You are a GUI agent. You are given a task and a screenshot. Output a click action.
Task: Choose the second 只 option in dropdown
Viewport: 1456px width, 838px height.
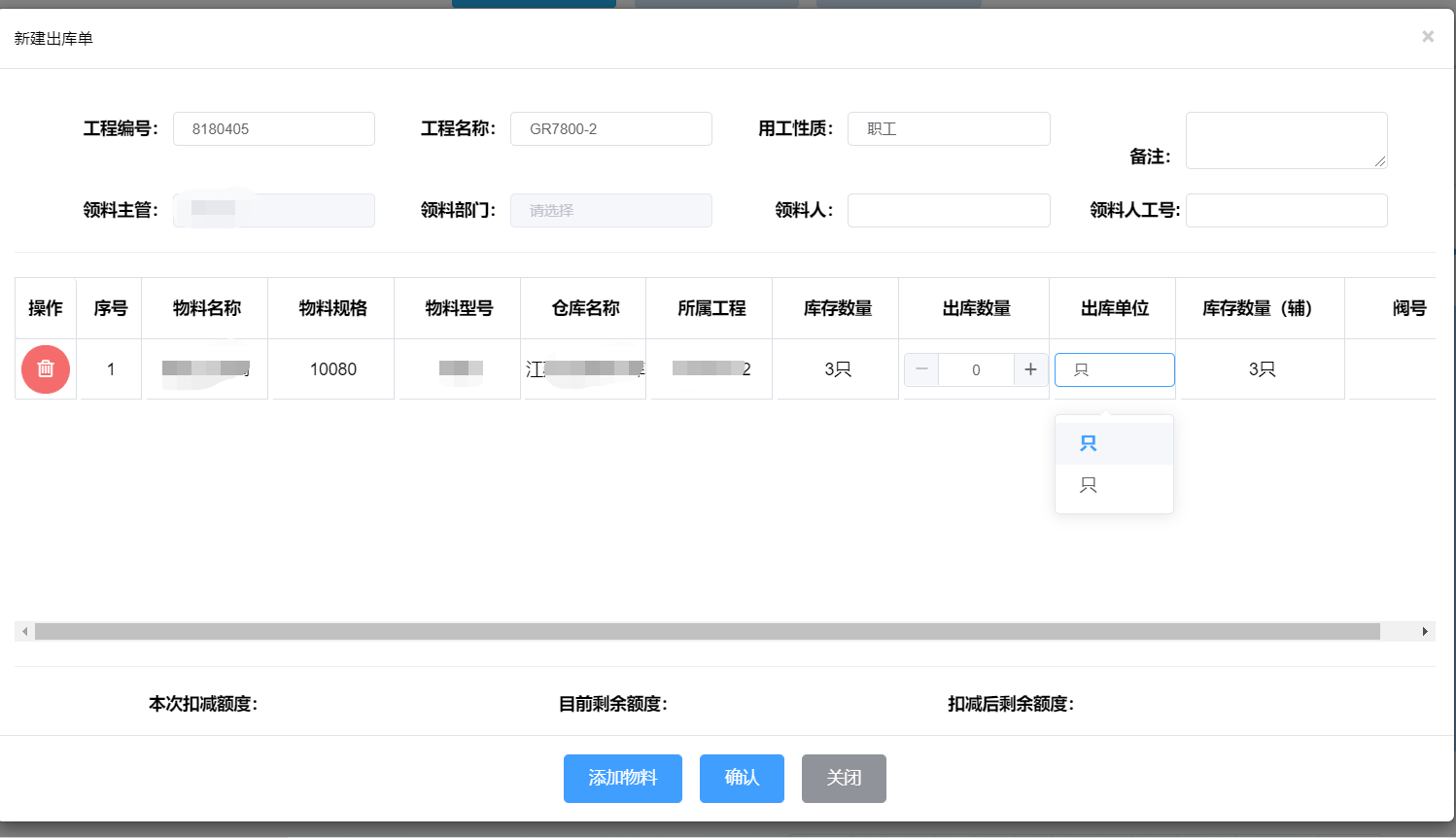[x=1089, y=485]
